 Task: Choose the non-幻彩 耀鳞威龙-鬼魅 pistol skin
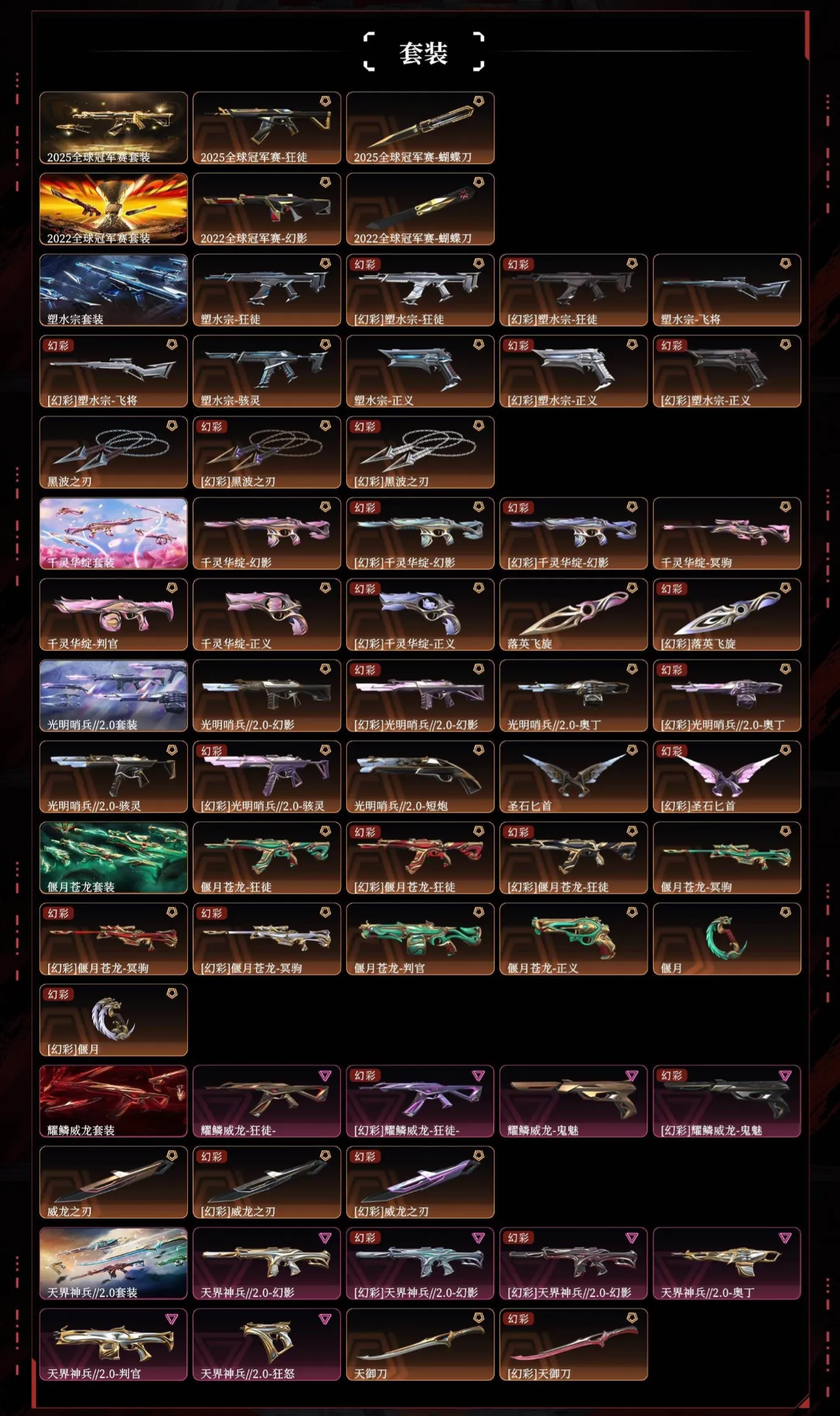click(x=574, y=1101)
